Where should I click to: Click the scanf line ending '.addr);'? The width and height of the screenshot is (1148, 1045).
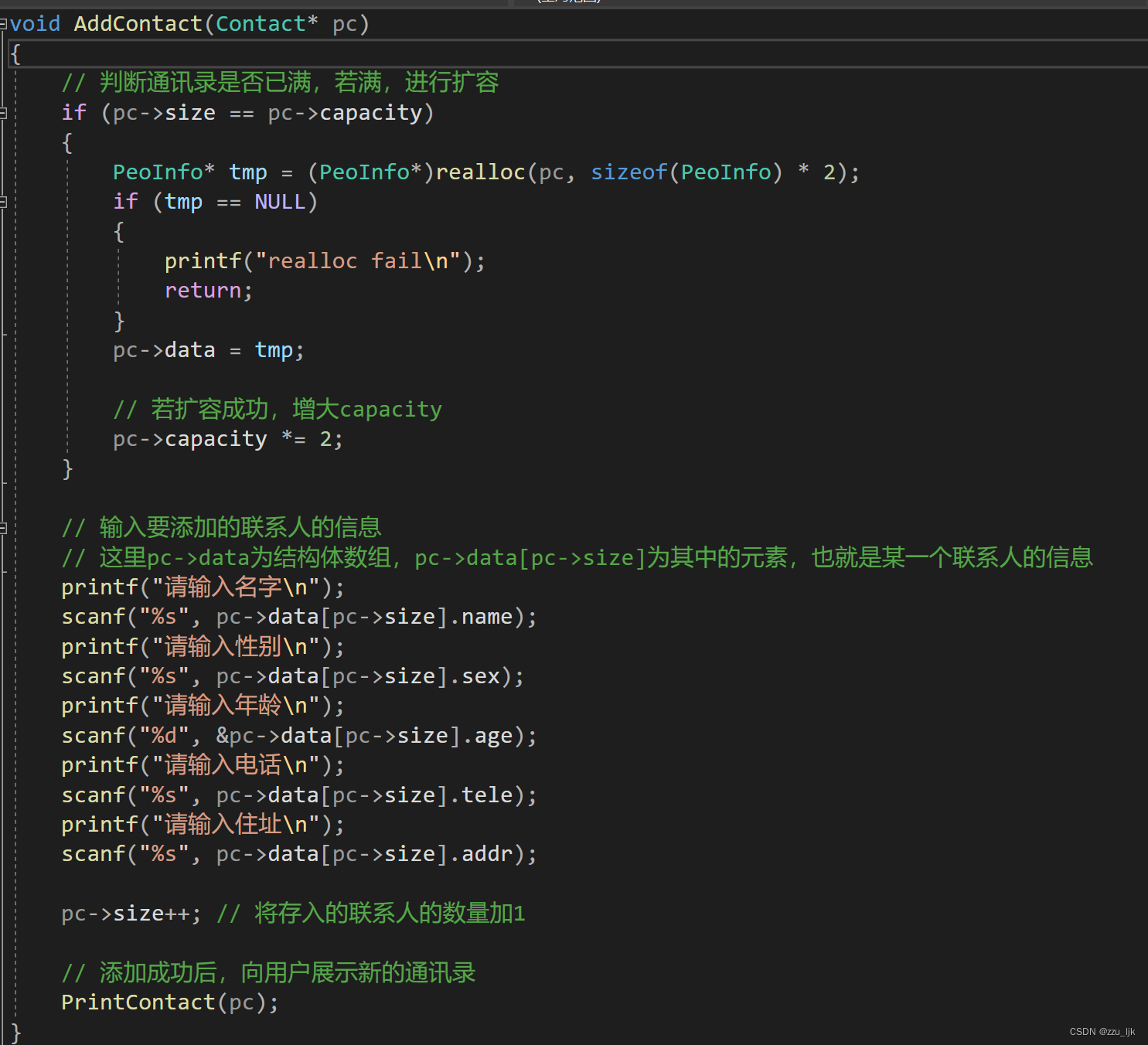click(x=299, y=854)
